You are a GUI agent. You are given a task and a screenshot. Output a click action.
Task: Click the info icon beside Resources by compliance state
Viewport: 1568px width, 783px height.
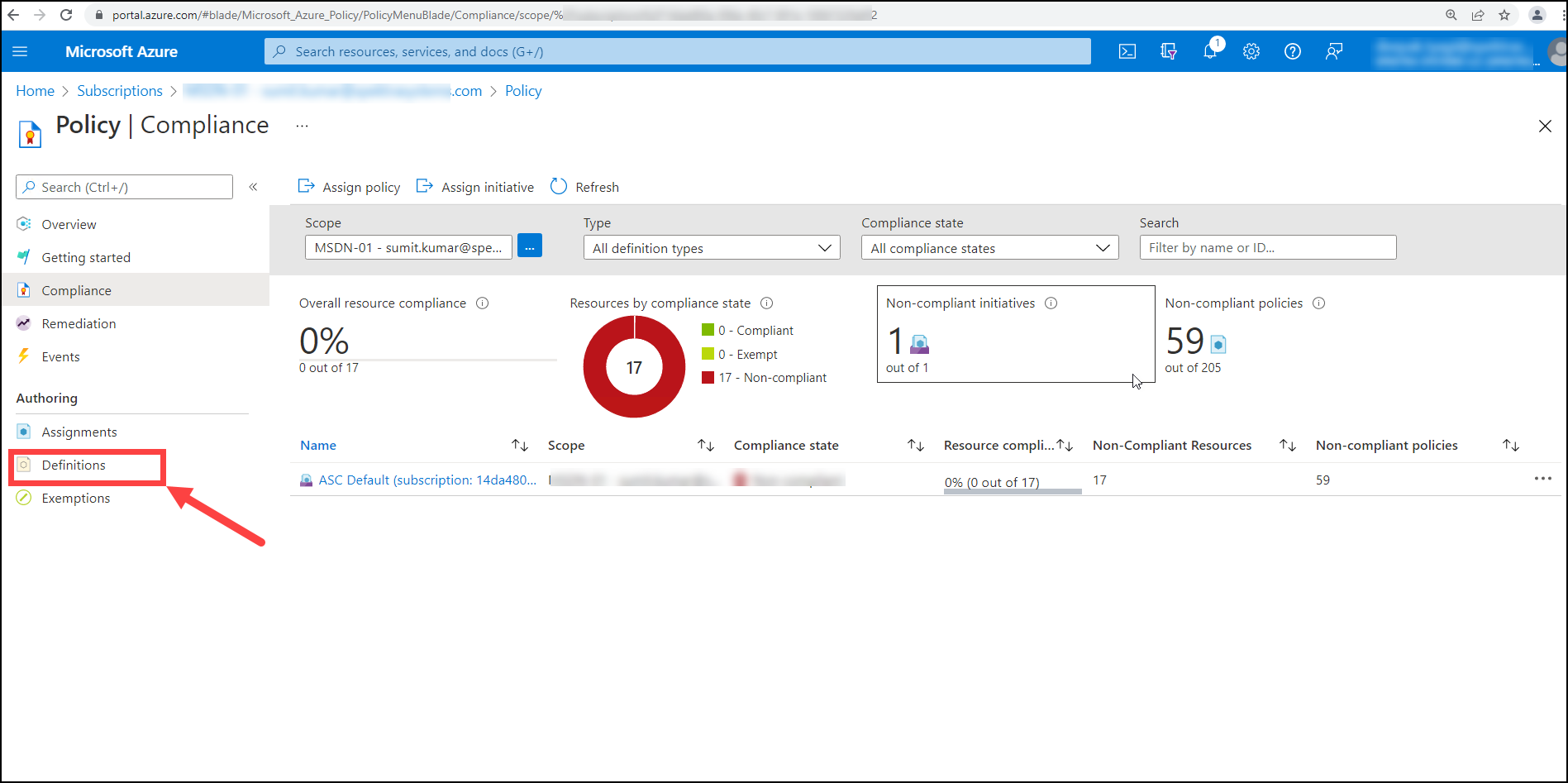(x=767, y=303)
